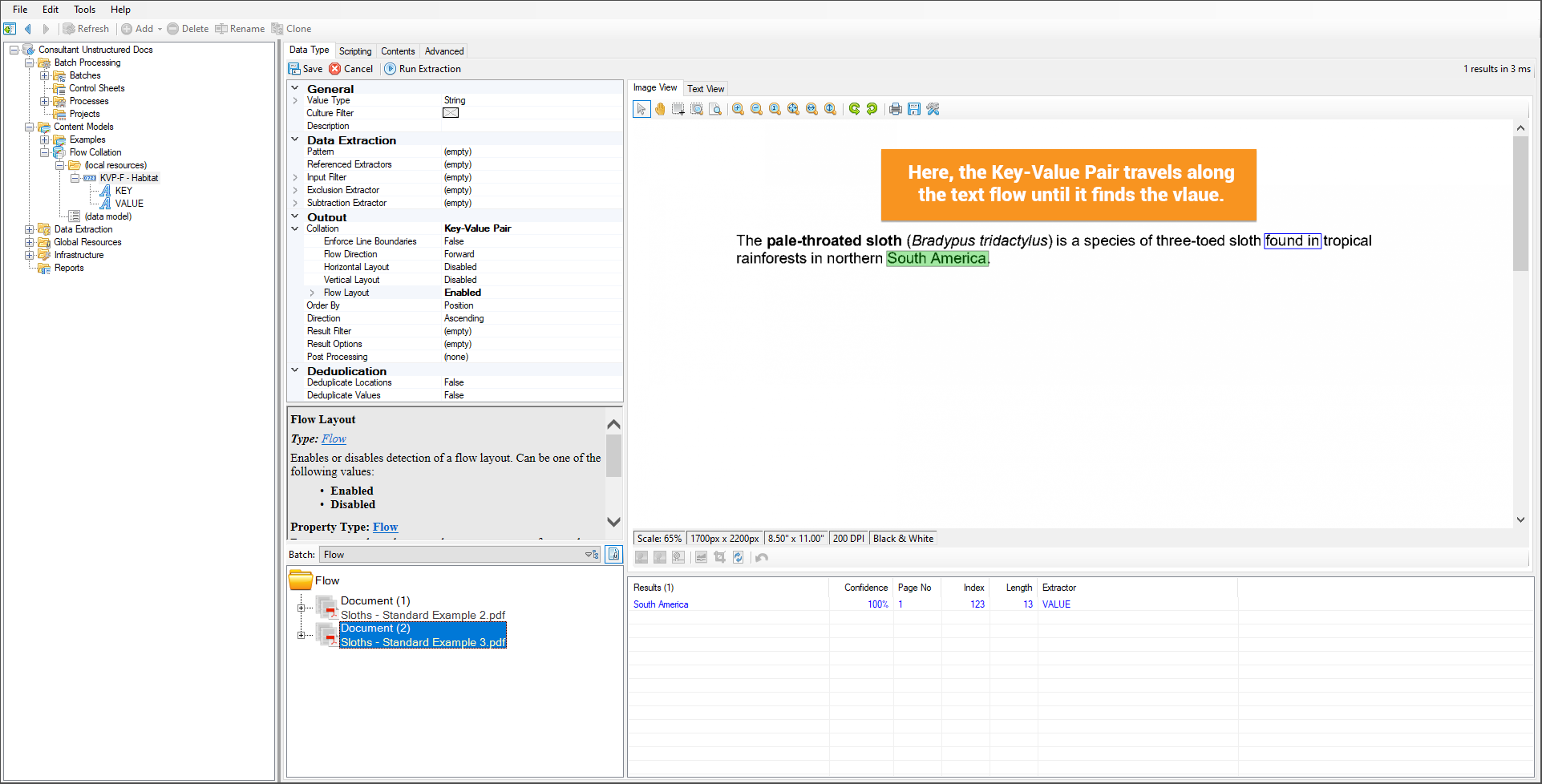The height and width of the screenshot is (784, 1542).
Task: Click the zoom out magnifier icon
Action: point(756,109)
